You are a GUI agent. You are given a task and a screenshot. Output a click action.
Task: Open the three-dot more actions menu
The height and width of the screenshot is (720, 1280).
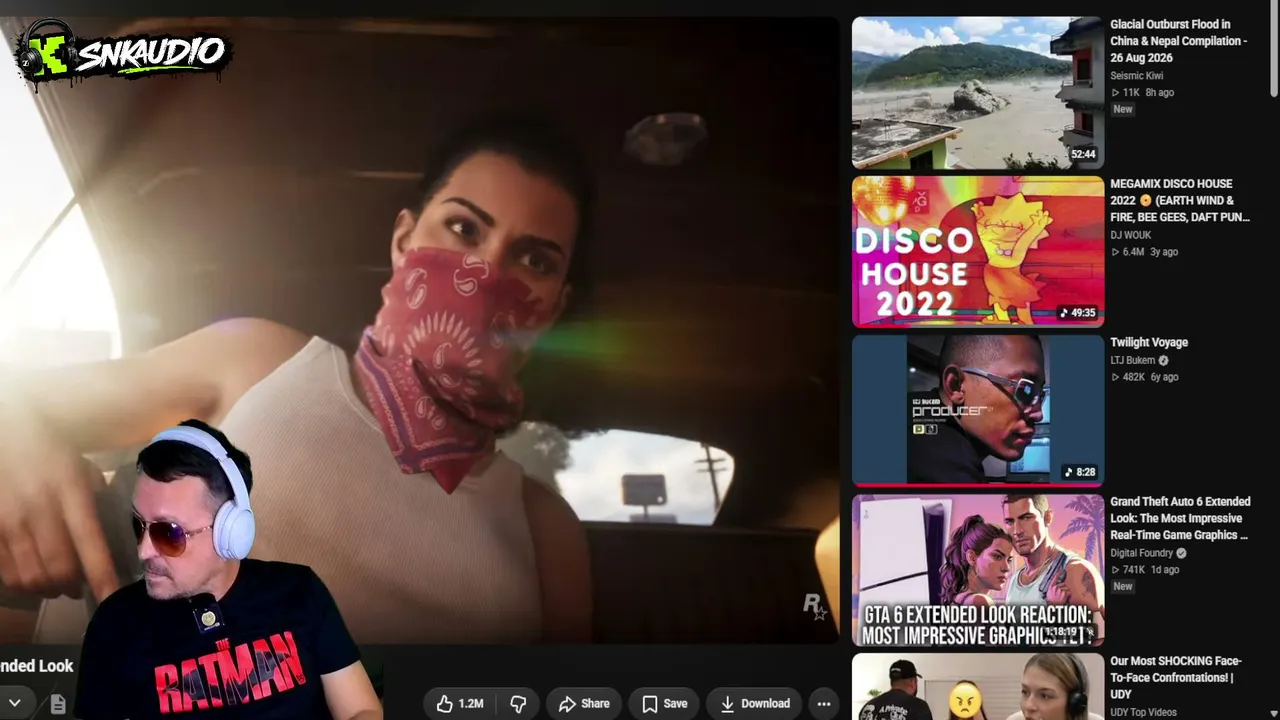point(824,703)
